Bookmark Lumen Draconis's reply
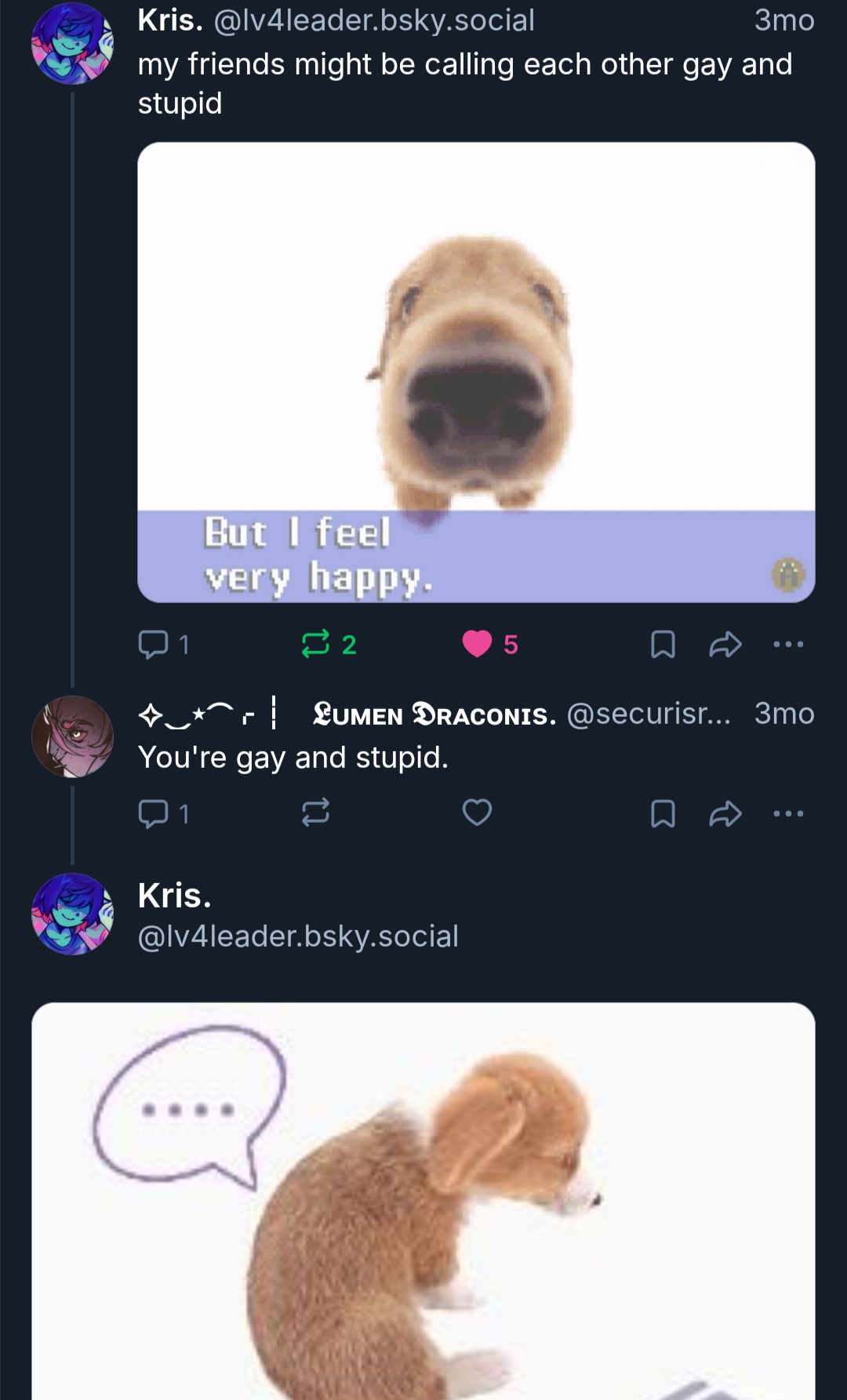Viewport: 847px width, 1400px height. (x=663, y=813)
